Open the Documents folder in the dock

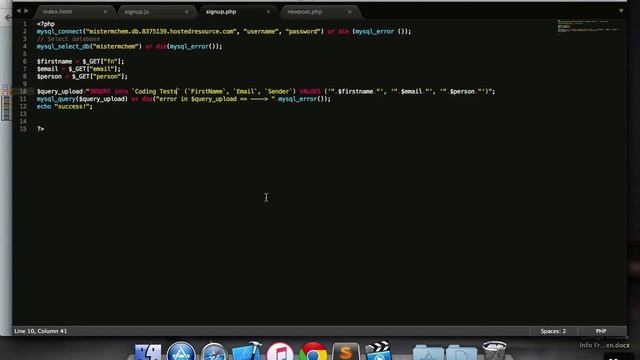point(461,353)
